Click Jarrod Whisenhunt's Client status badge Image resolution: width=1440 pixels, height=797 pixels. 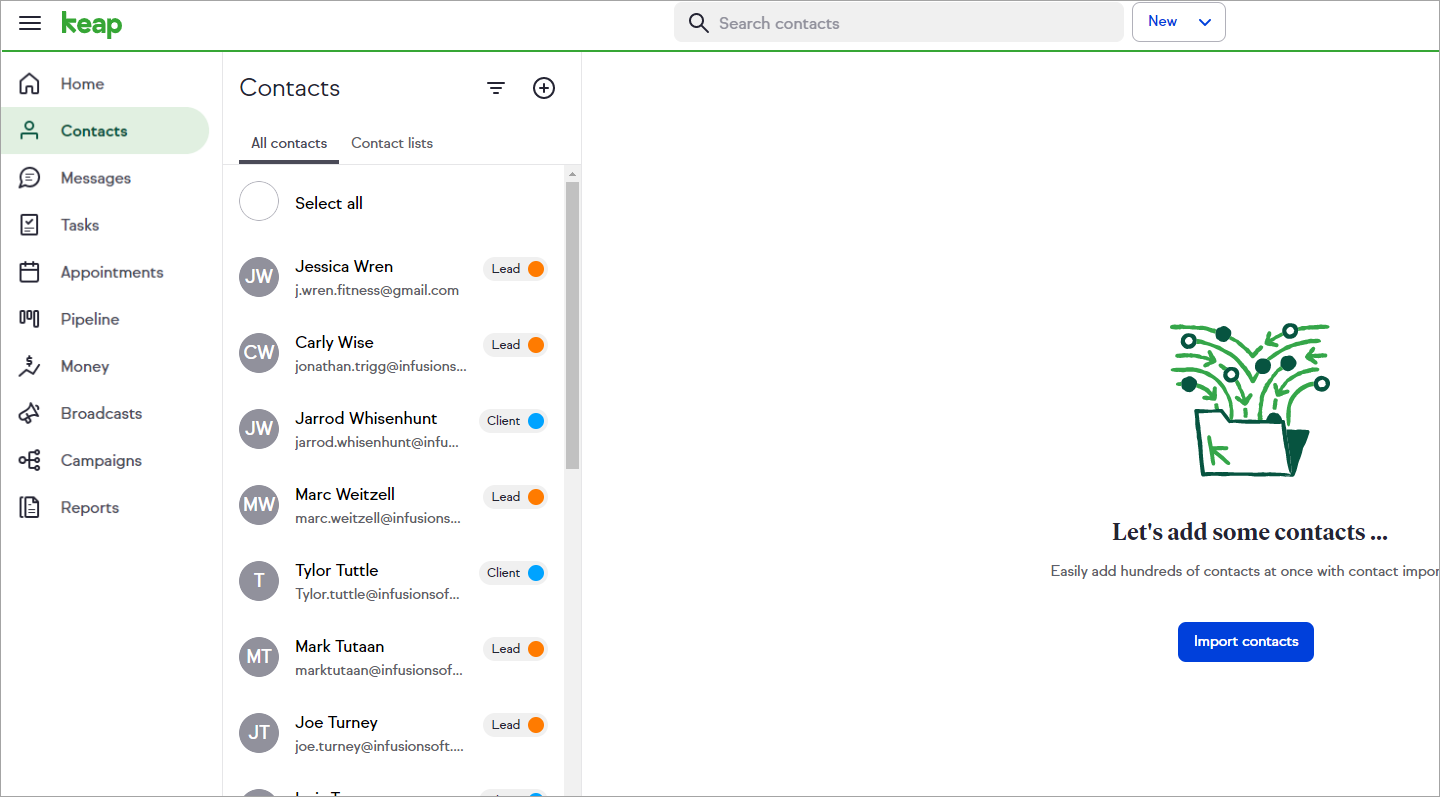[x=513, y=421]
